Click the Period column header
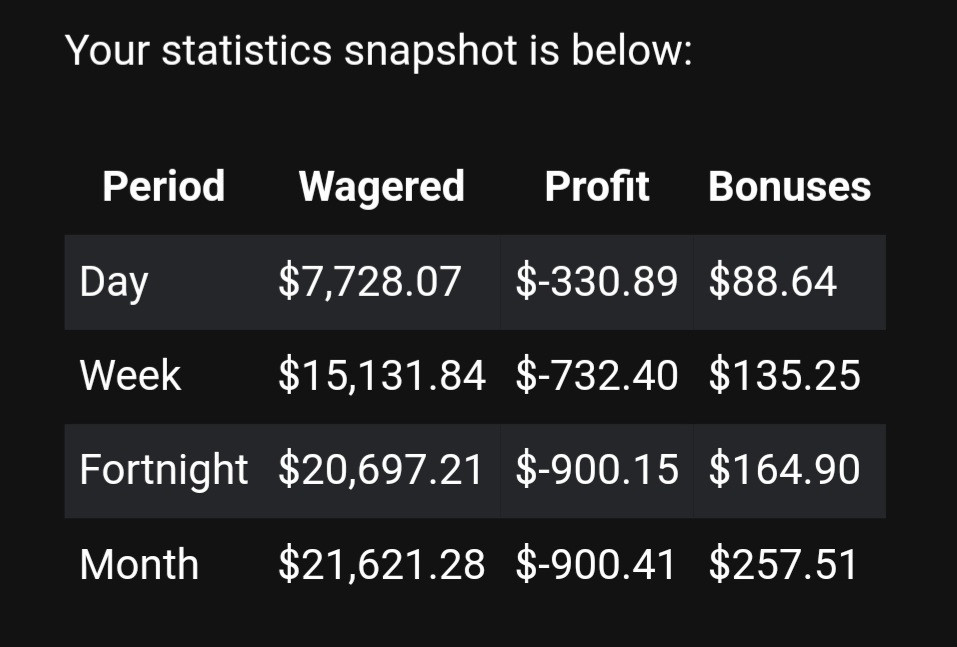This screenshot has height=647, width=957. coord(164,186)
